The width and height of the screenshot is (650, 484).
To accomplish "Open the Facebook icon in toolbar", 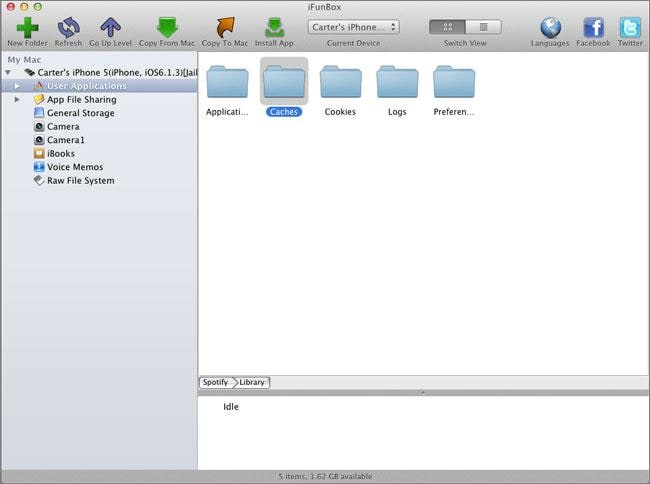I will tap(593, 27).
